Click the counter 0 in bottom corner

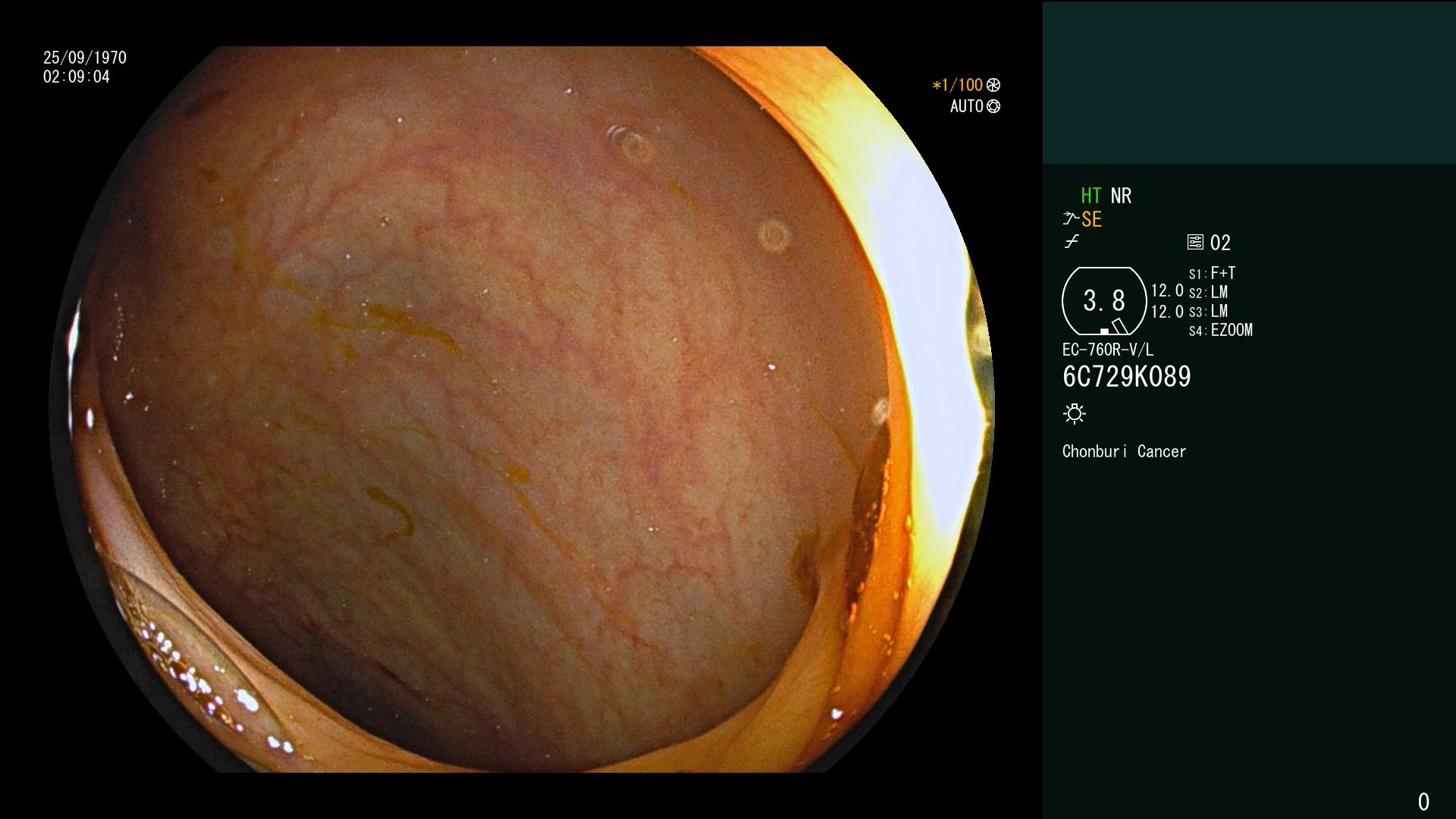pos(1423,802)
